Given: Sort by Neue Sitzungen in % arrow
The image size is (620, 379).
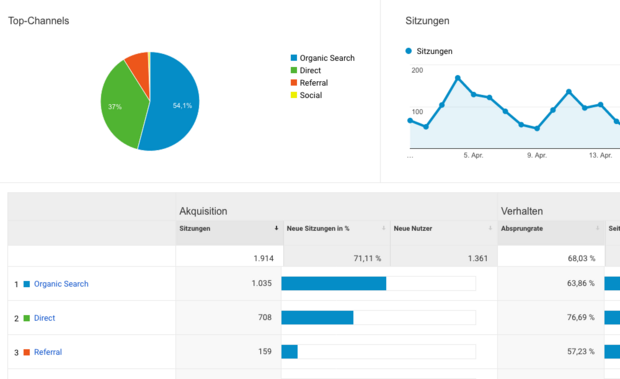Looking at the screenshot, I should pos(384,228).
